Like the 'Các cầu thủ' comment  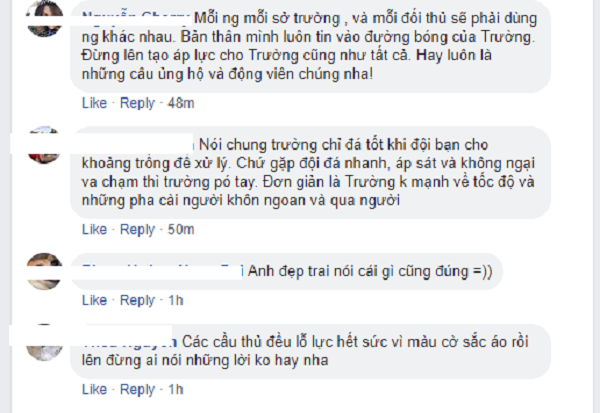94,389
